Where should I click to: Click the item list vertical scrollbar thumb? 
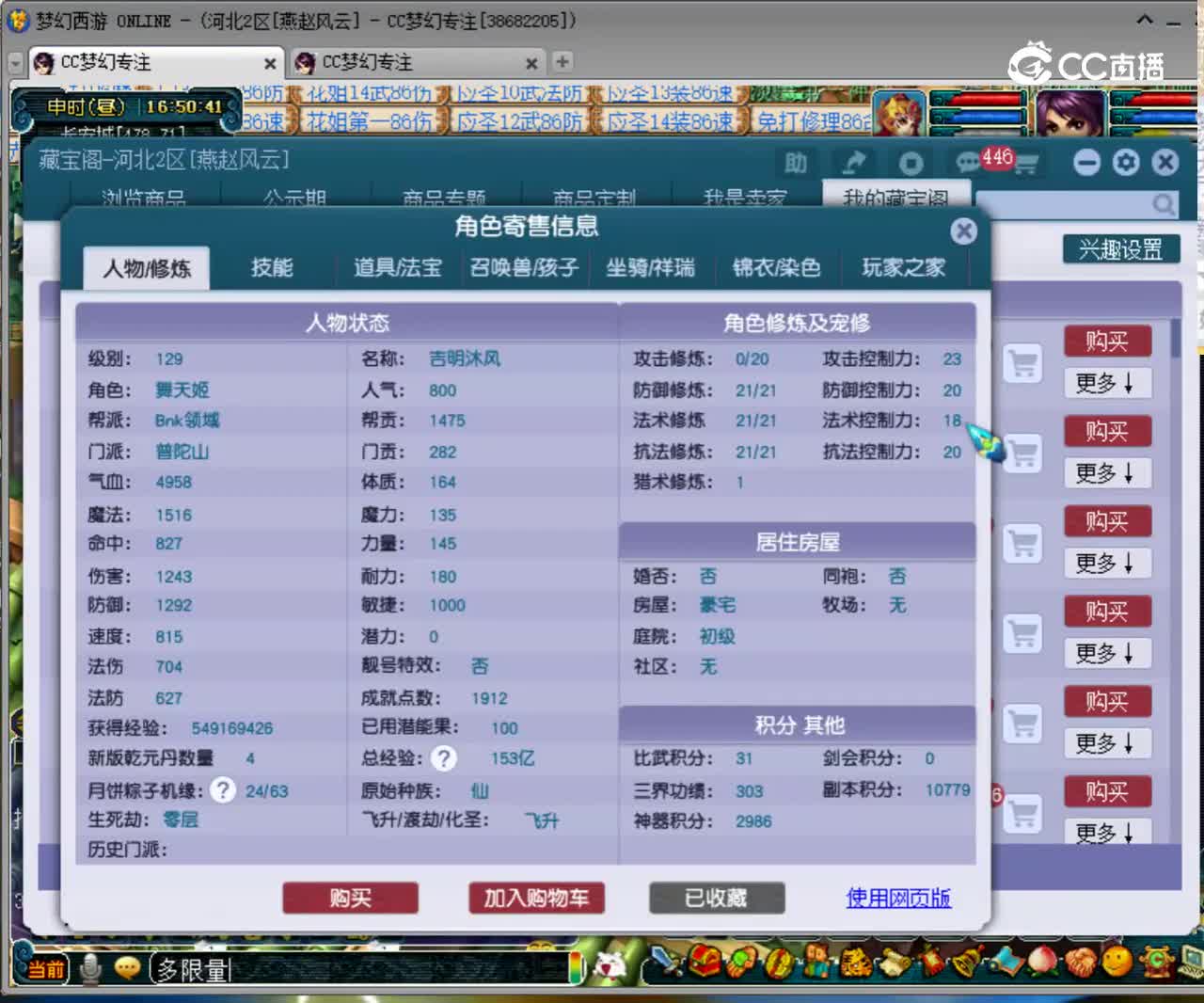click(x=1176, y=339)
